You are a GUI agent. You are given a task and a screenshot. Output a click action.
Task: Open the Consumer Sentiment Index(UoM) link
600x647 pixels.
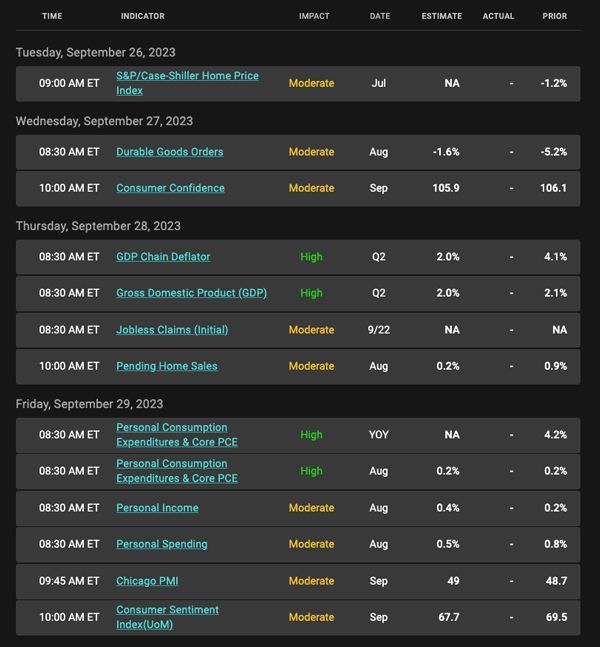[x=167, y=617]
